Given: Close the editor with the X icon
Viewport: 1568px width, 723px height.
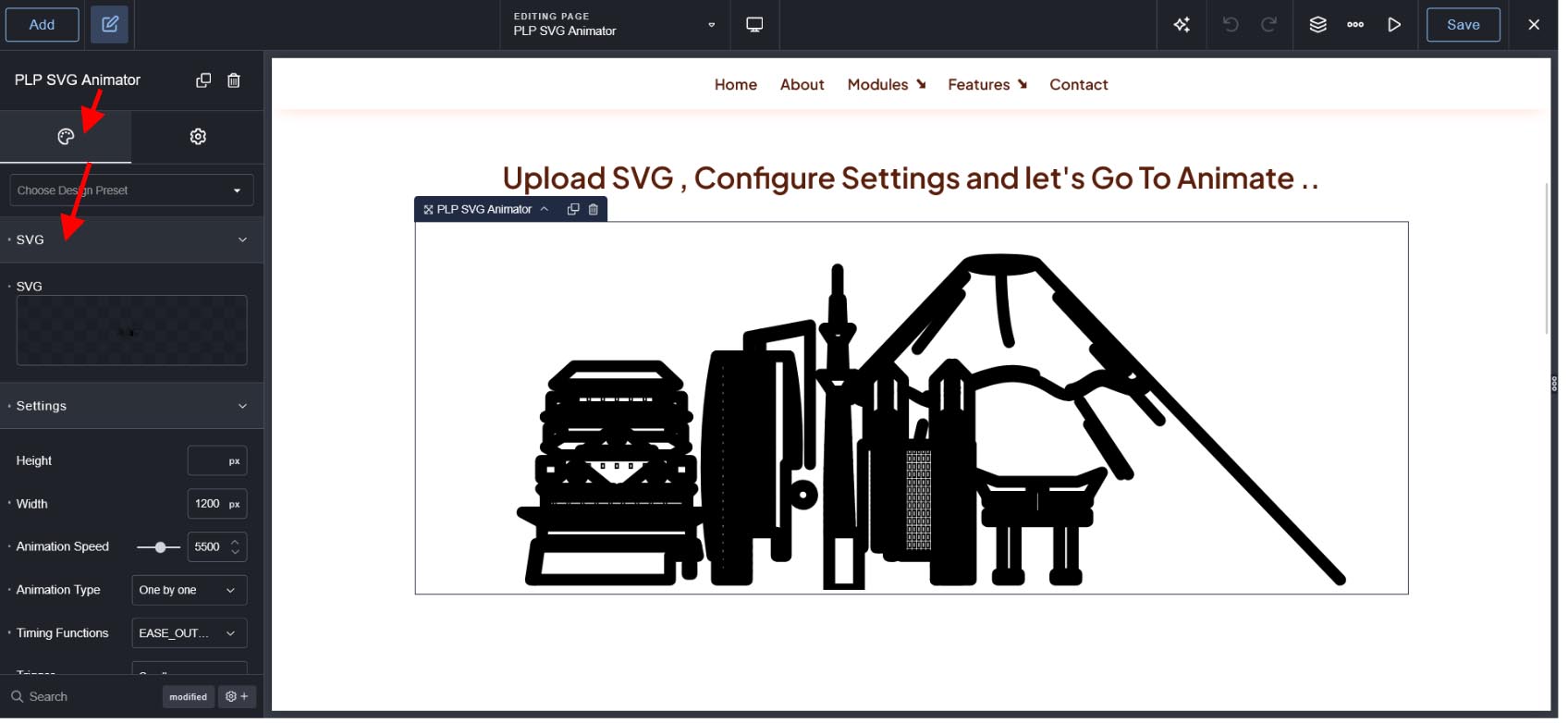Looking at the screenshot, I should (x=1534, y=25).
